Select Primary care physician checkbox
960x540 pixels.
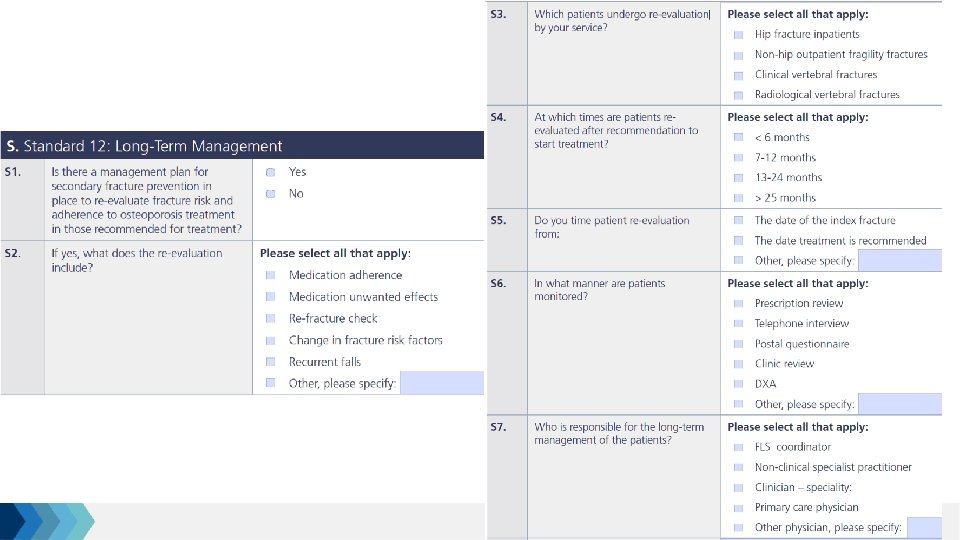pos(738,508)
